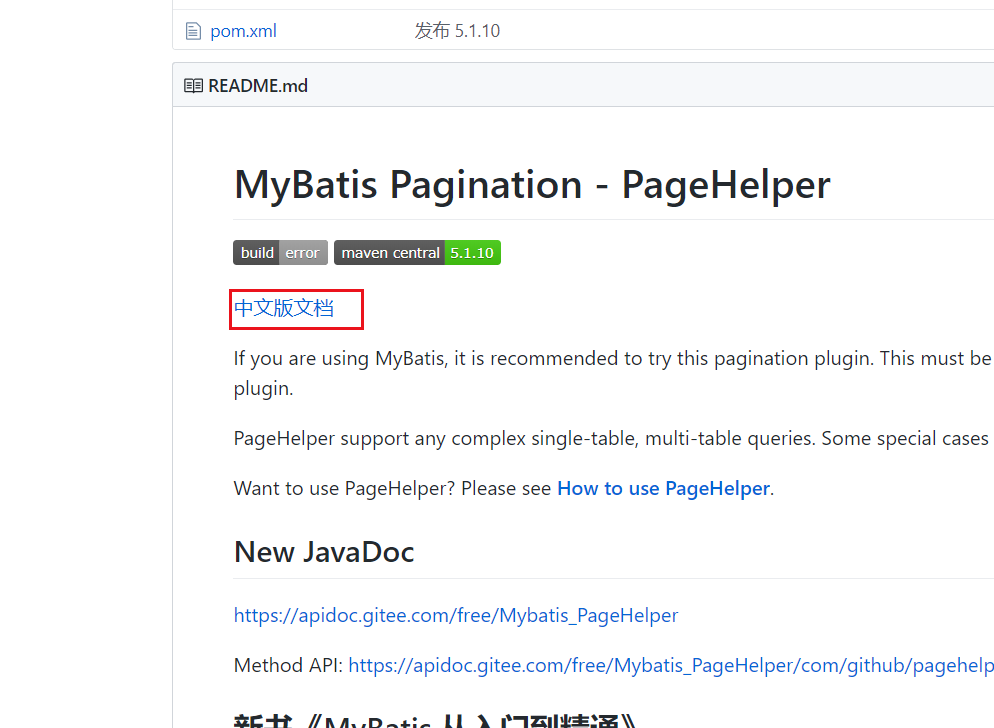This screenshot has width=994, height=728.
Task: Click the build error badge
Action: click(x=280, y=252)
